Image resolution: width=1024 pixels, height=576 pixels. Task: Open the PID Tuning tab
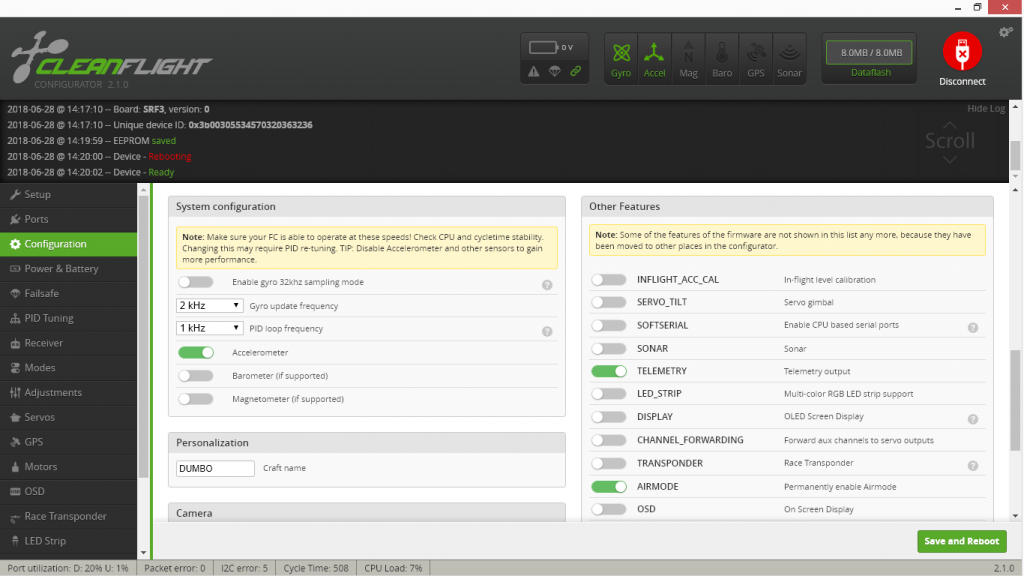coord(49,318)
